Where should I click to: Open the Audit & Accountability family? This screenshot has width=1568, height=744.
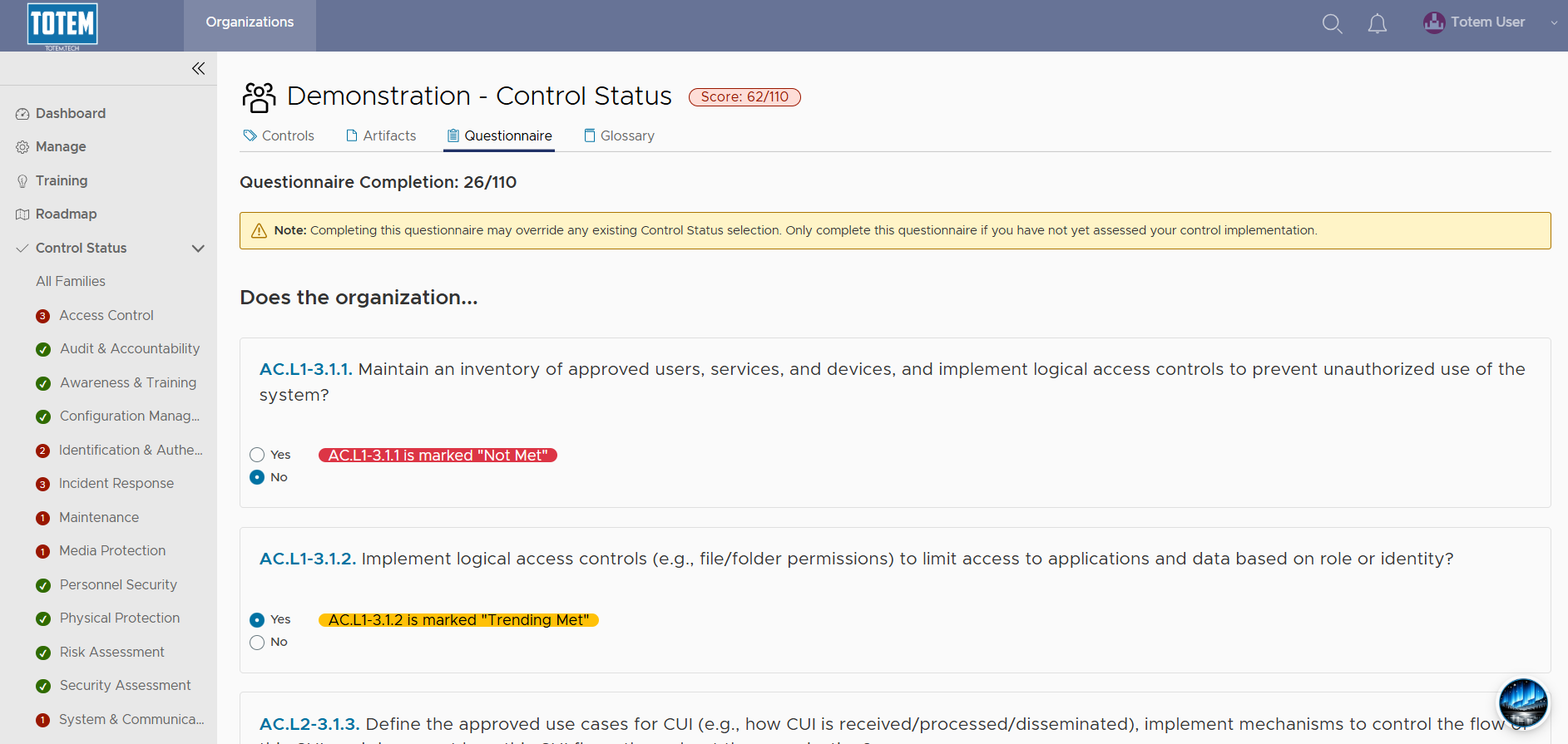130,348
